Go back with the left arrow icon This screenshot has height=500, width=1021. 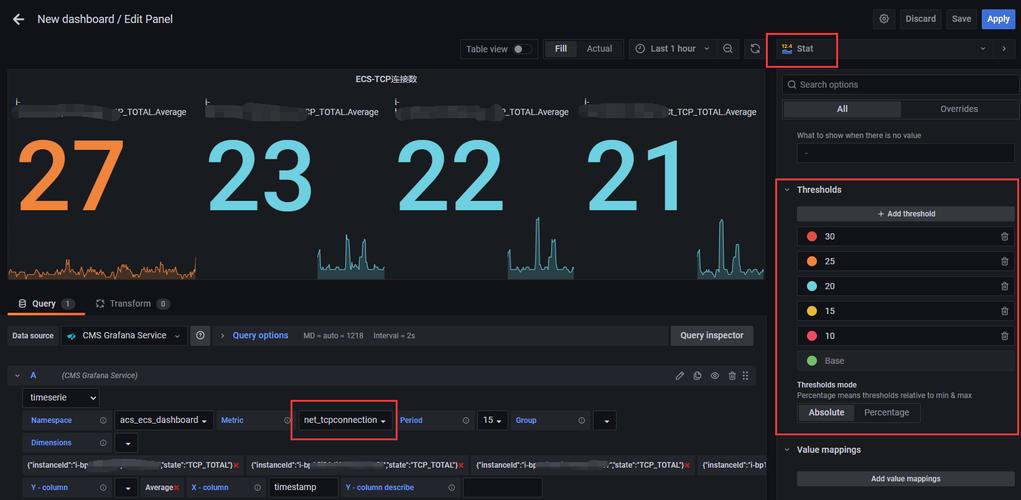click(x=18, y=20)
